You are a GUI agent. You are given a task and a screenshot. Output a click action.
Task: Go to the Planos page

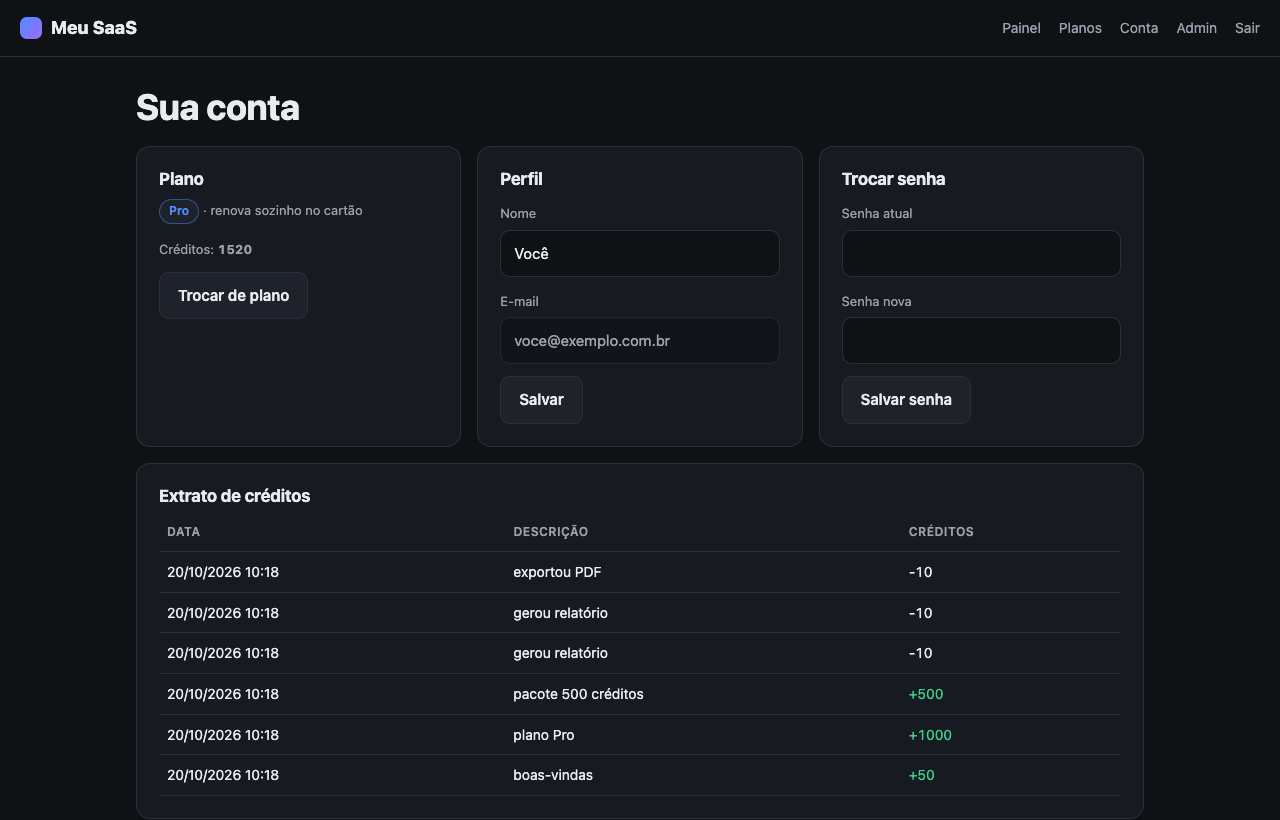1080,28
